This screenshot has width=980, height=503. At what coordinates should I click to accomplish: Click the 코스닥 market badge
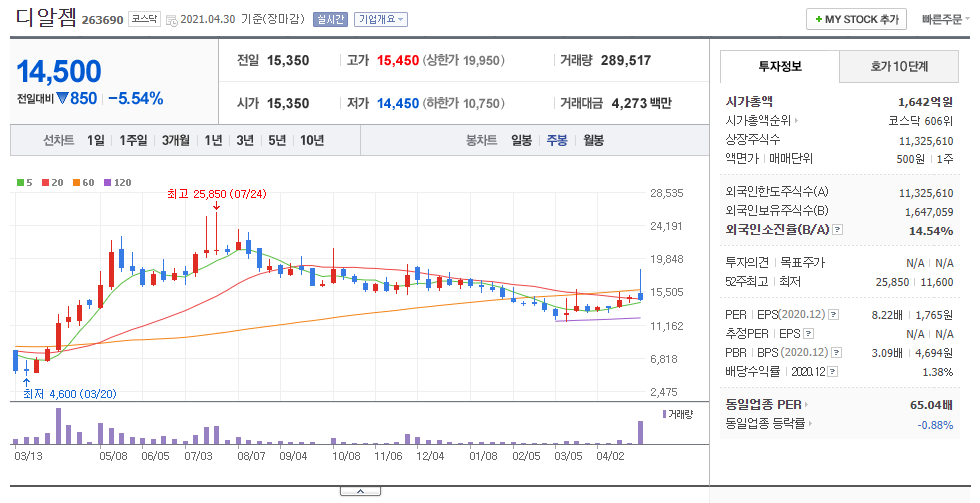tap(144, 19)
